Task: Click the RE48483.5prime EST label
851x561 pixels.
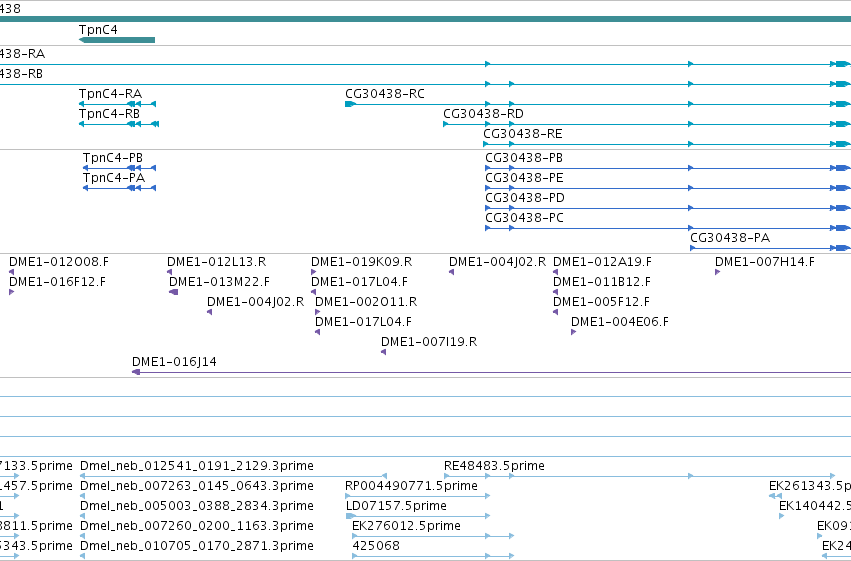Action: 494,466
